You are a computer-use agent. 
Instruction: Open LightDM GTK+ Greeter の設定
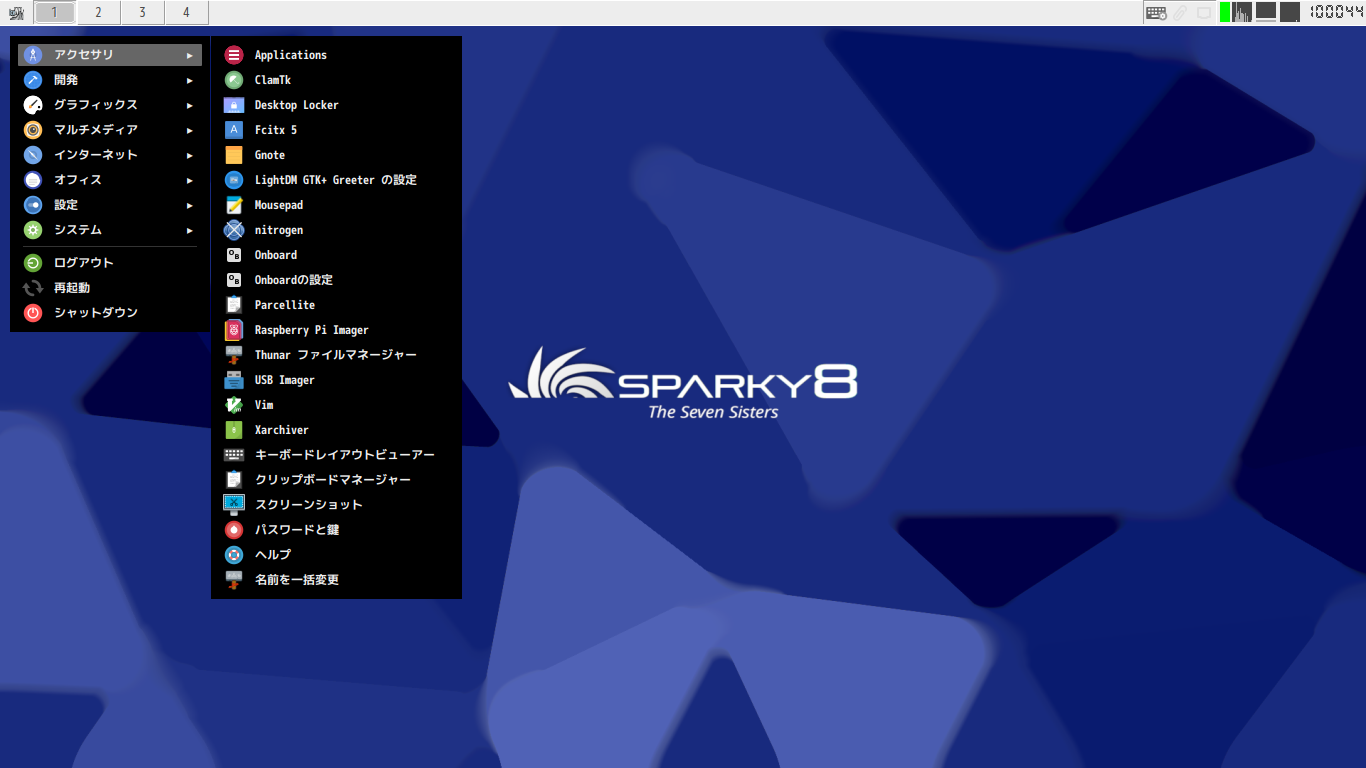point(336,180)
